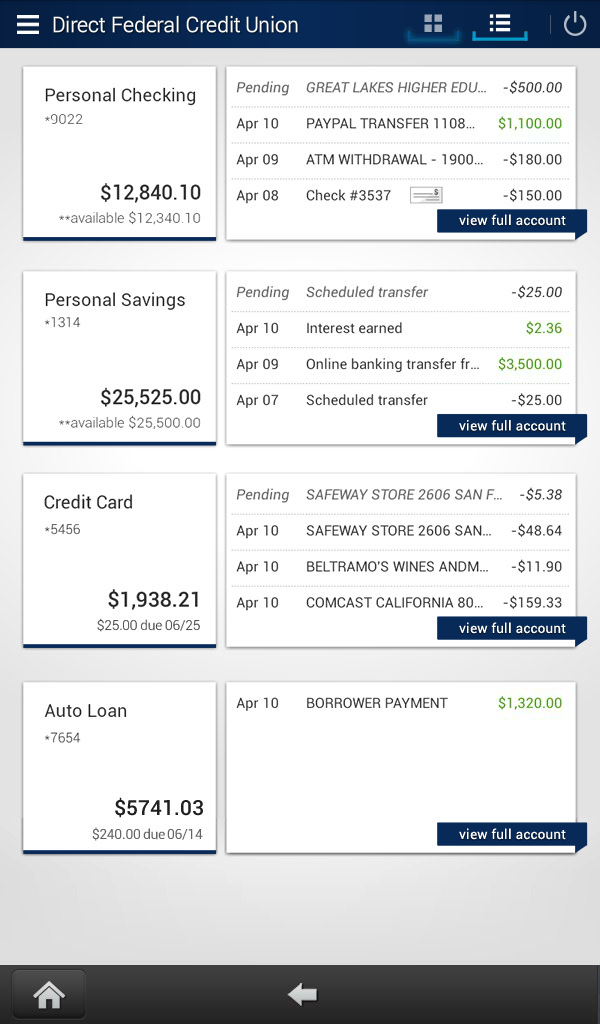Open the pending GREAT LAKES HIGHER EDU transaction
Image resolution: width=600 pixels, height=1024 pixels.
tap(400, 87)
